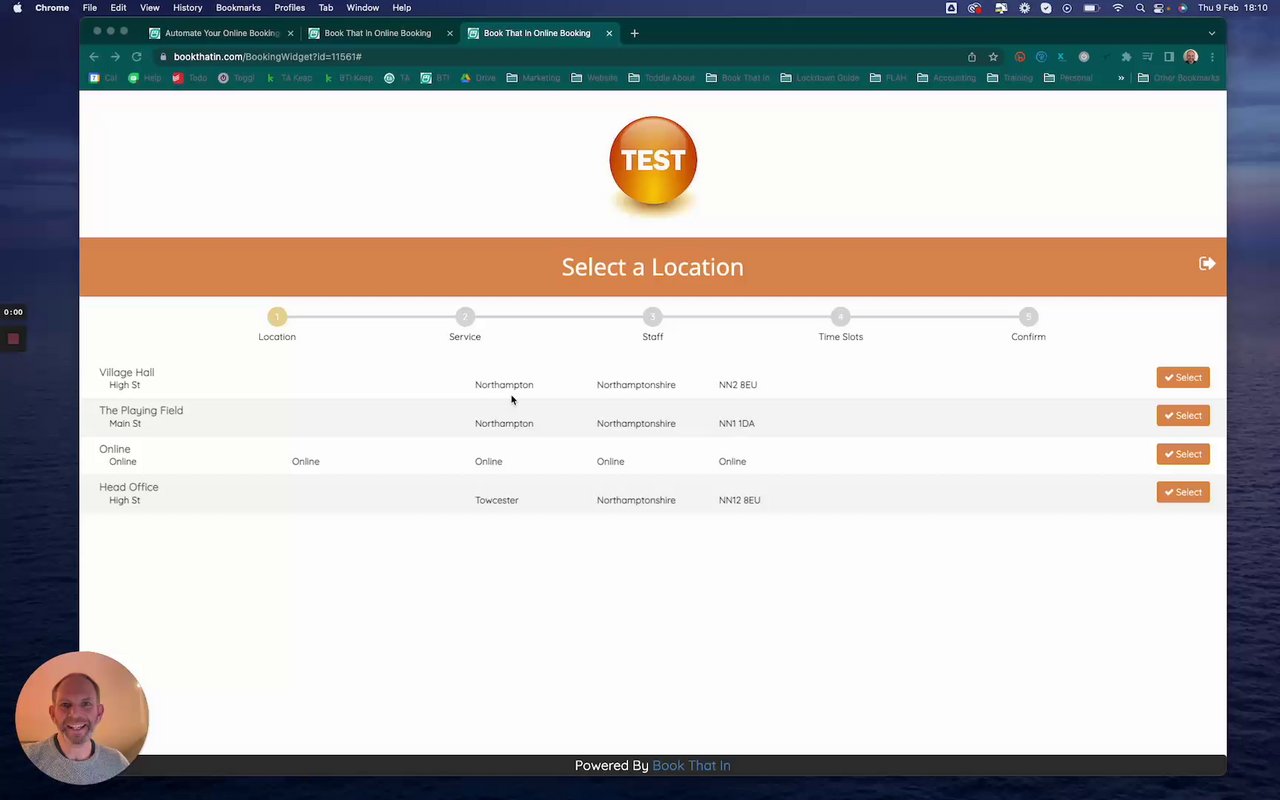The width and height of the screenshot is (1280, 800).
Task: Open the Accounting bookmarks folder
Action: click(946, 78)
